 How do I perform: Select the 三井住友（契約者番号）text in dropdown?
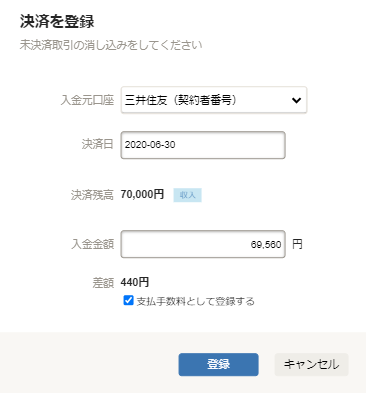point(181,100)
